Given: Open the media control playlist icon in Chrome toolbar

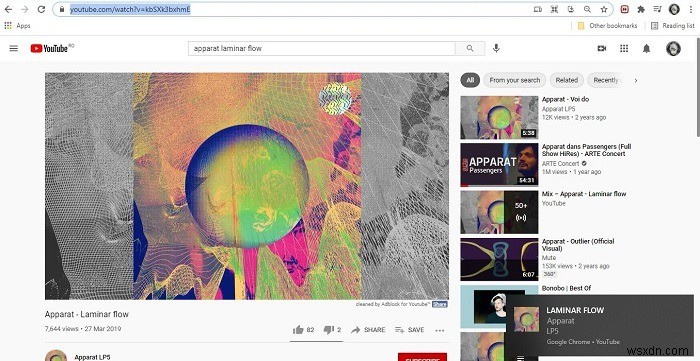Looking at the screenshot, I should point(658,9).
